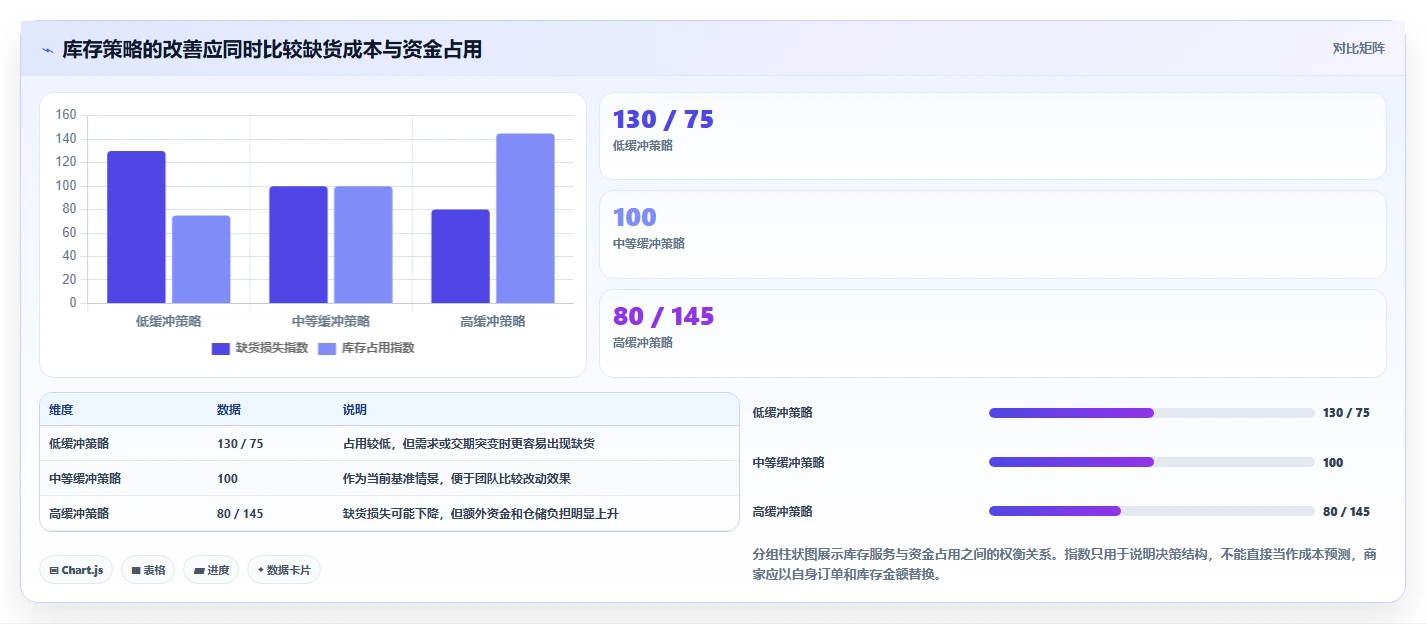Click the 表格 tag chip
The height and width of the screenshot is (624, 1426).
tap(148, 570)
